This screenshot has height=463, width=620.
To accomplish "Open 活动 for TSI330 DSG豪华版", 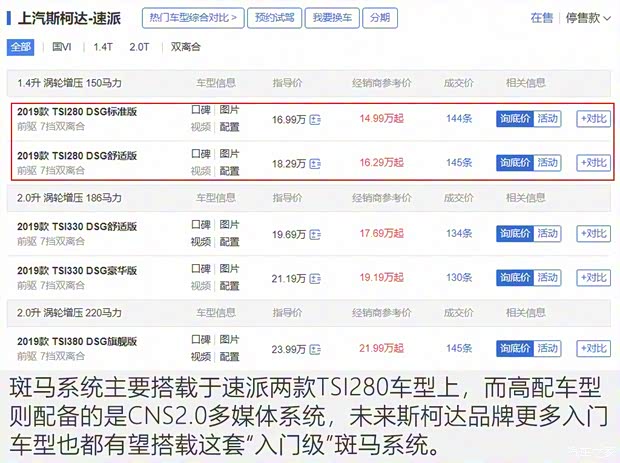I will [547, 278].
